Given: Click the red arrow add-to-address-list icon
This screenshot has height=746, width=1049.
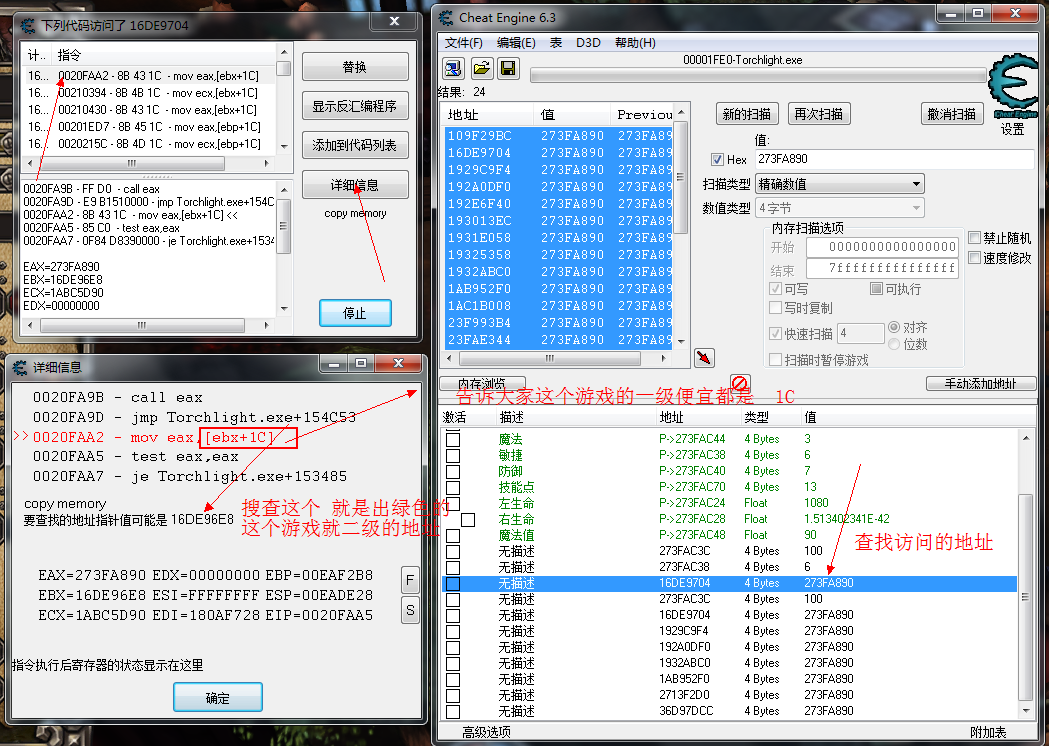Looking at the screenshot, I should [704, 358].
